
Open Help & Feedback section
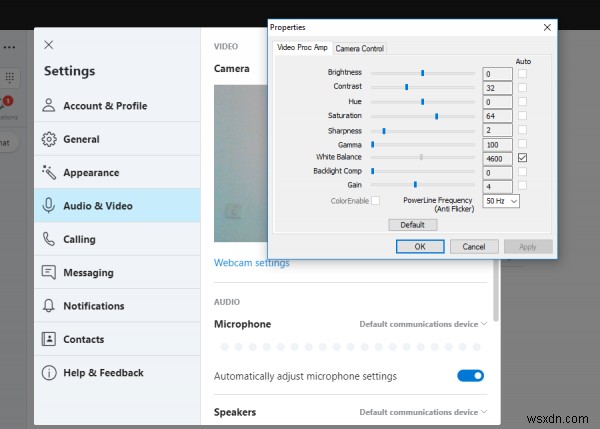pos(117,373)
